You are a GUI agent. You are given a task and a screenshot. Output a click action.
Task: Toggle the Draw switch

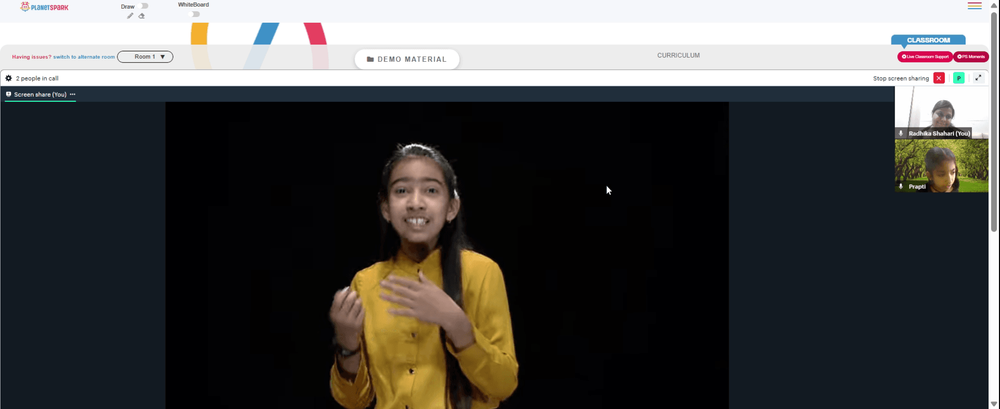point(143,6)
